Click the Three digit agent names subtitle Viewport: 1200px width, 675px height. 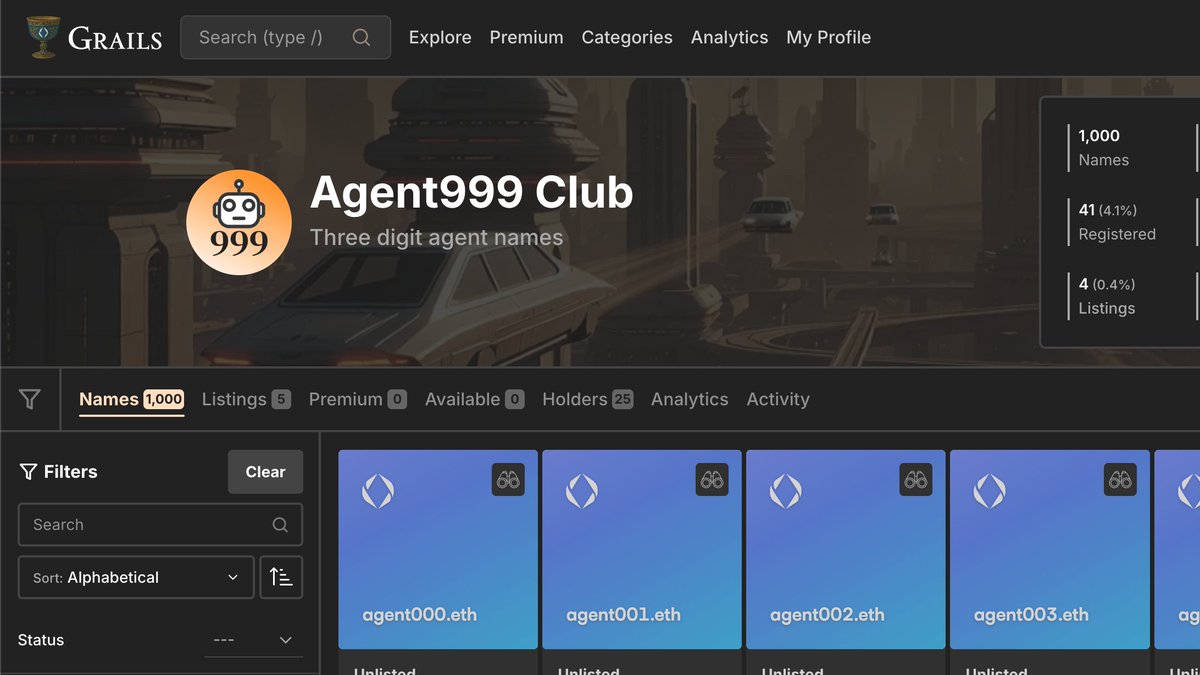436,238
